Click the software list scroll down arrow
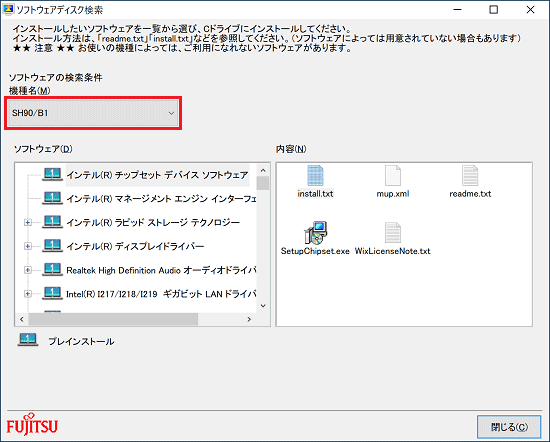This screenshot has height=442, width=550. (263, 306)
